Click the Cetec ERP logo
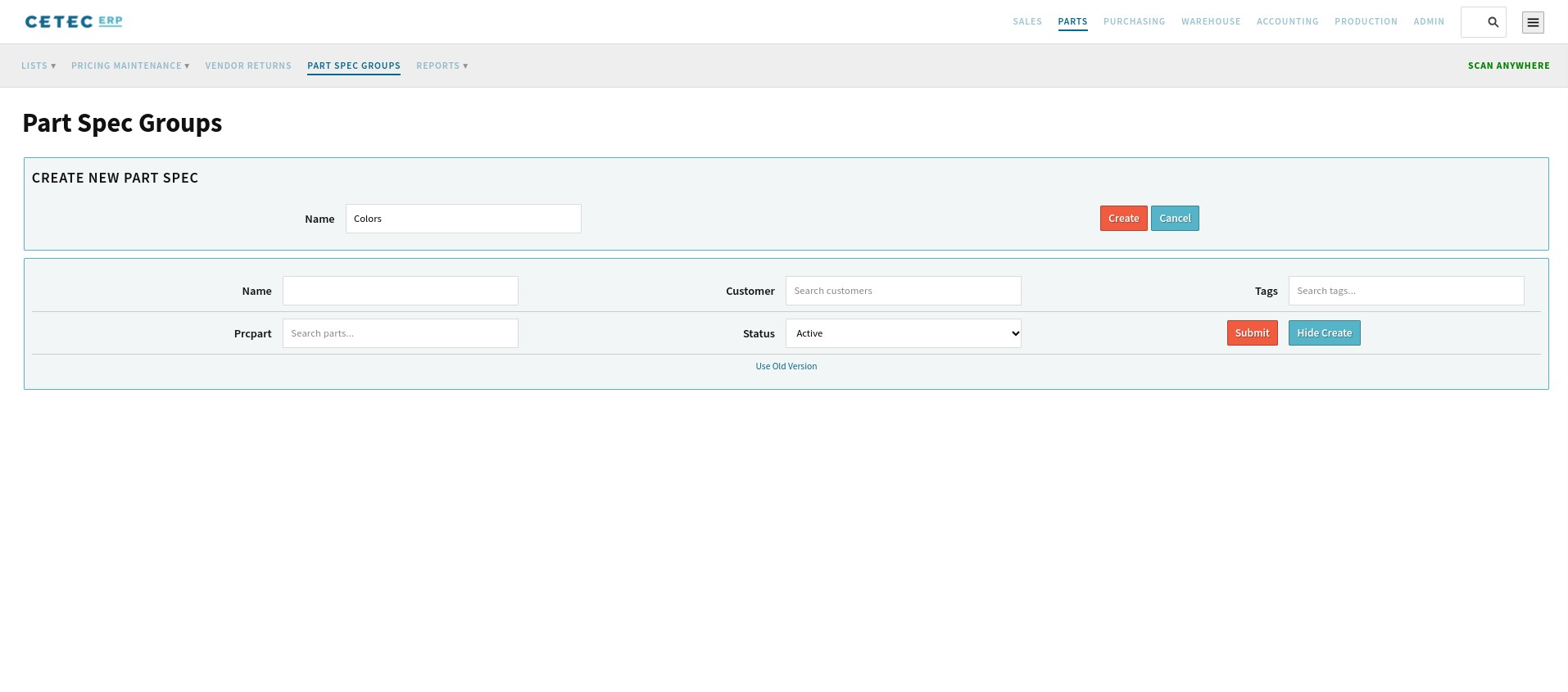 point(74,21)
